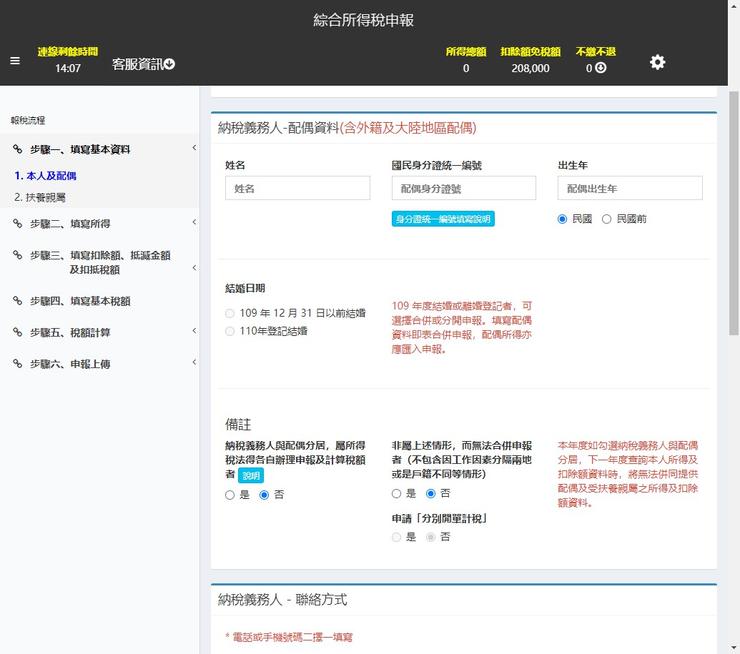Click the settings gear icon
This screenshot has width=740, height=654.
click(x=657, y=62)
